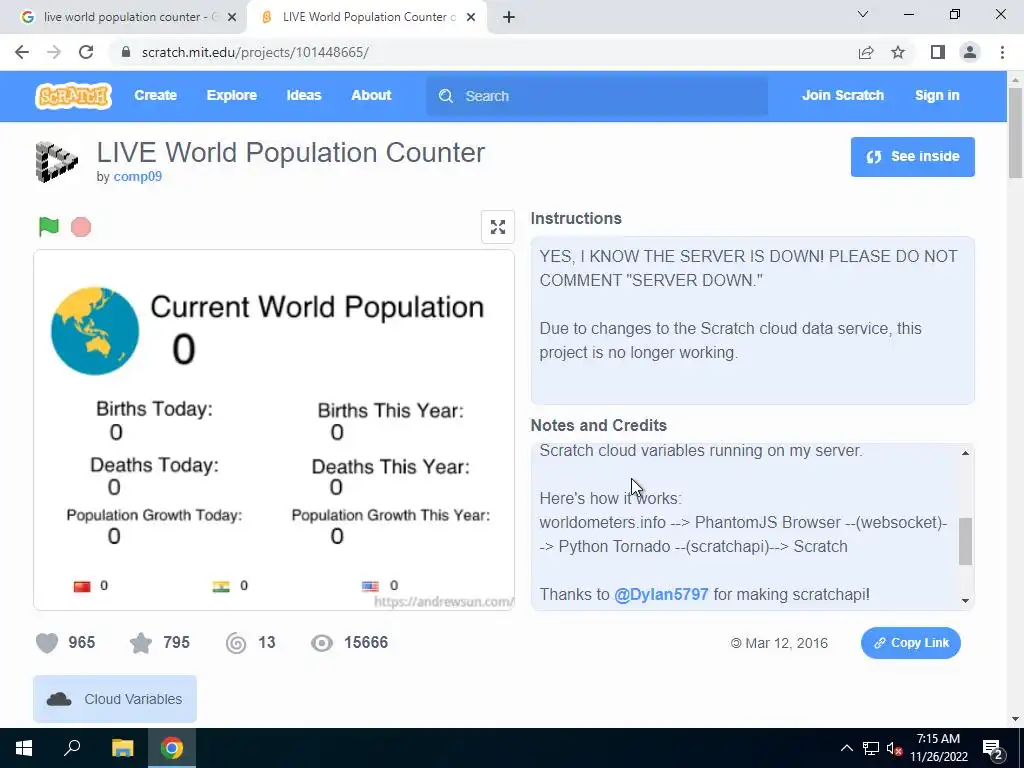
Task: Enter fullscreen mode for the project player
Action: (498, 227)
